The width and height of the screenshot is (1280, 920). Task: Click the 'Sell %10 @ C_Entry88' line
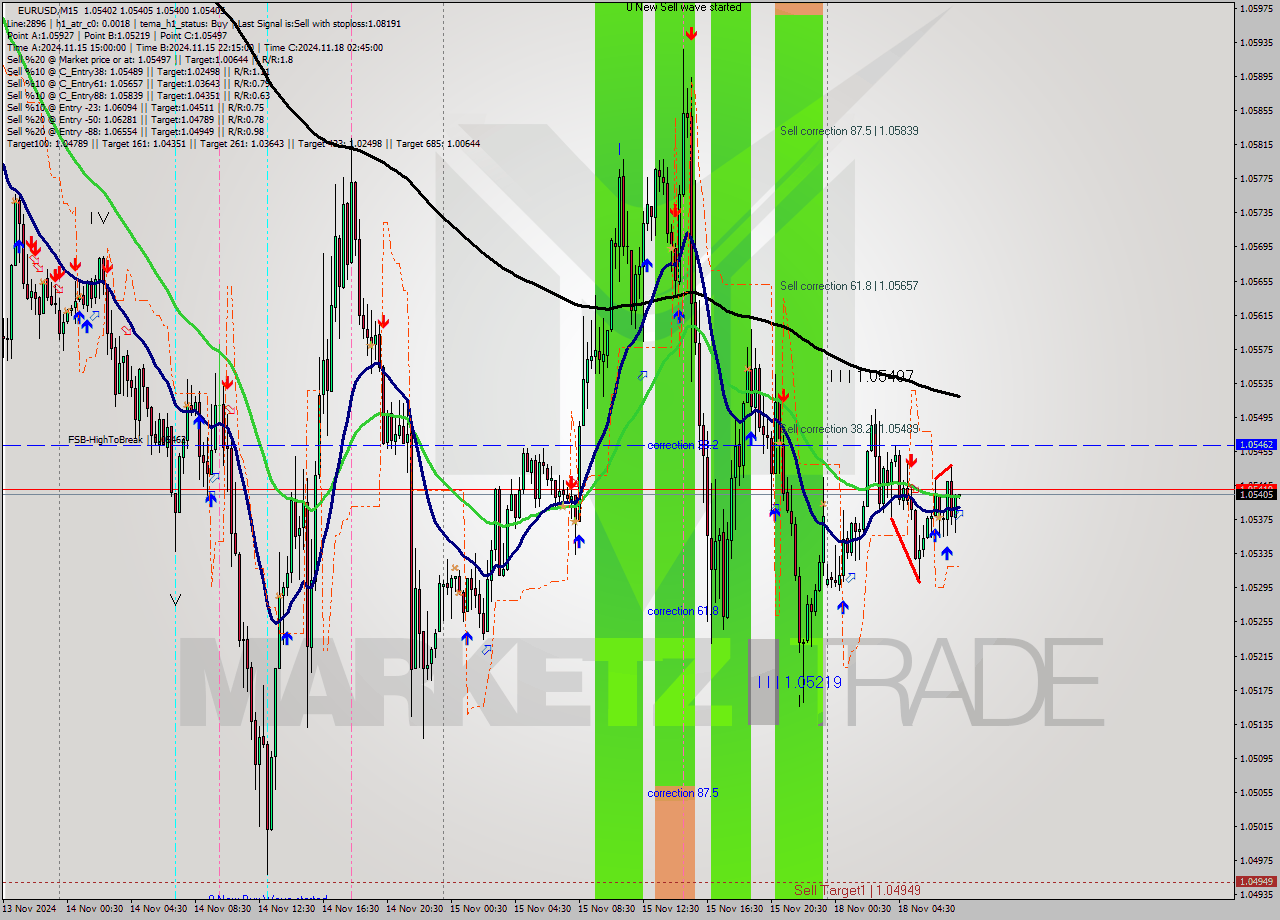tap(139, 95)
